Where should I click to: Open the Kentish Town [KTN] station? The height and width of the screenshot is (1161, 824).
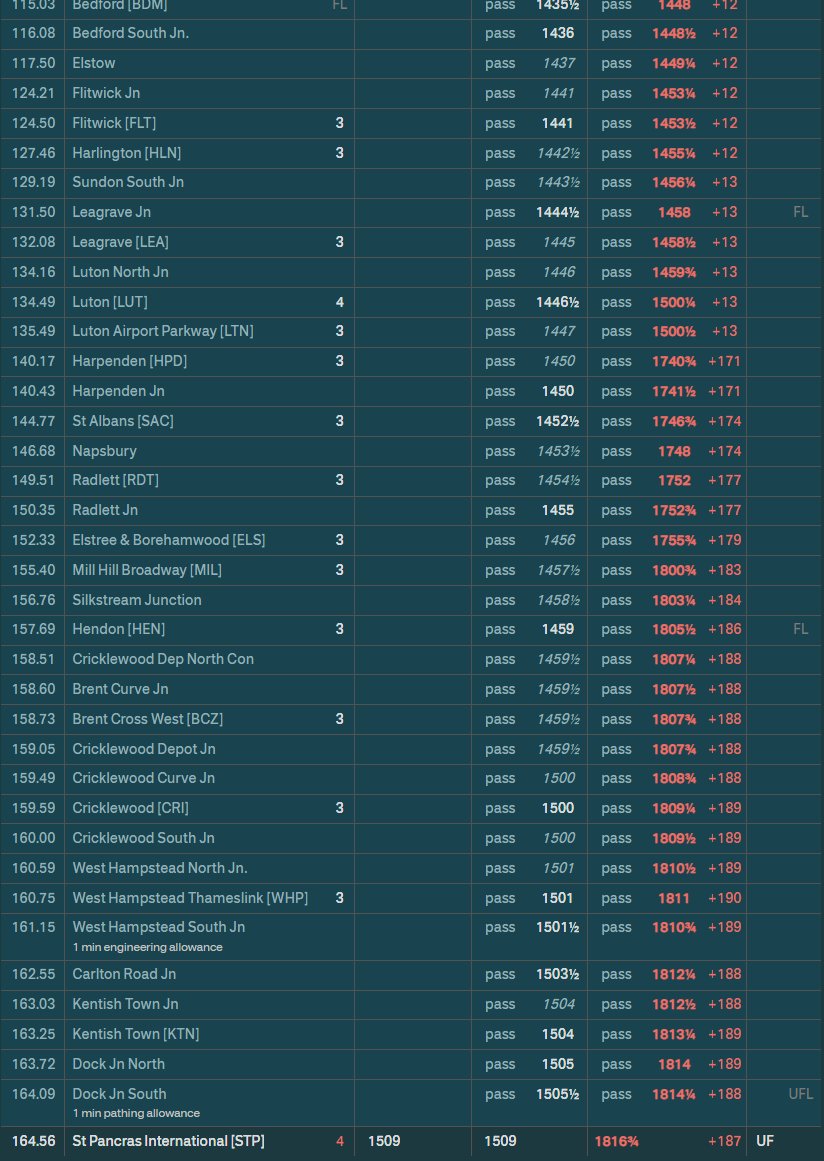coord(135,1034)
